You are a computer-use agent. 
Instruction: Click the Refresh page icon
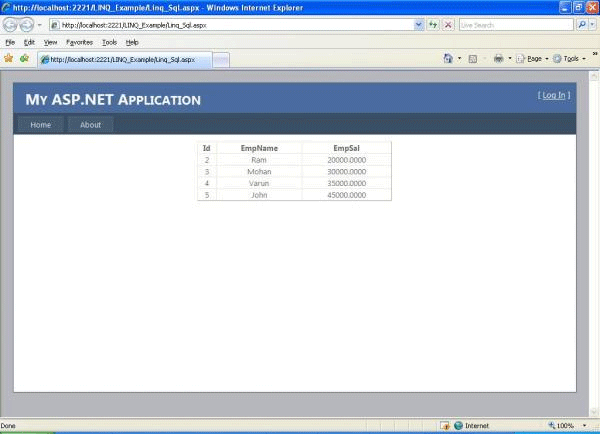(433, 25)
